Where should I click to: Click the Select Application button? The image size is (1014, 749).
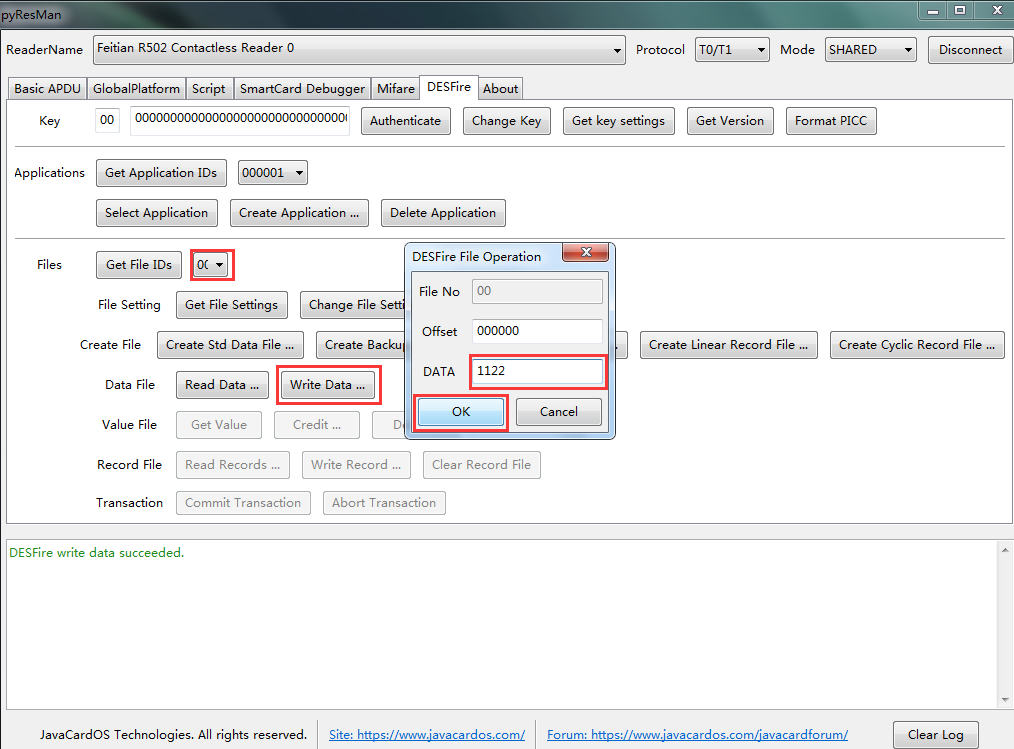click(x=156, y=213)
